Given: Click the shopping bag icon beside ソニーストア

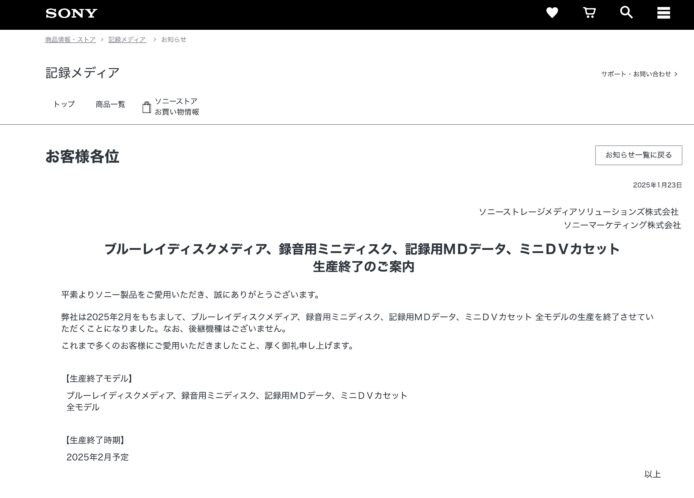Looking at the screenshot, I should pos(146,107).
